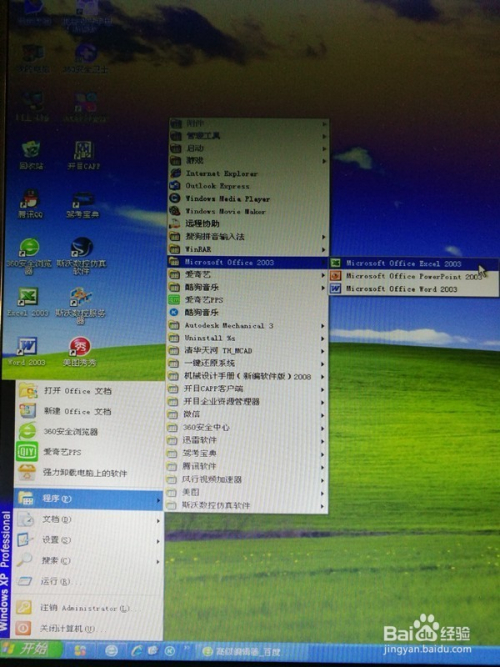Launch Microsoft Office Word 2003 menu entry
Screen dimensions: 500x667
tap(413, 289)
